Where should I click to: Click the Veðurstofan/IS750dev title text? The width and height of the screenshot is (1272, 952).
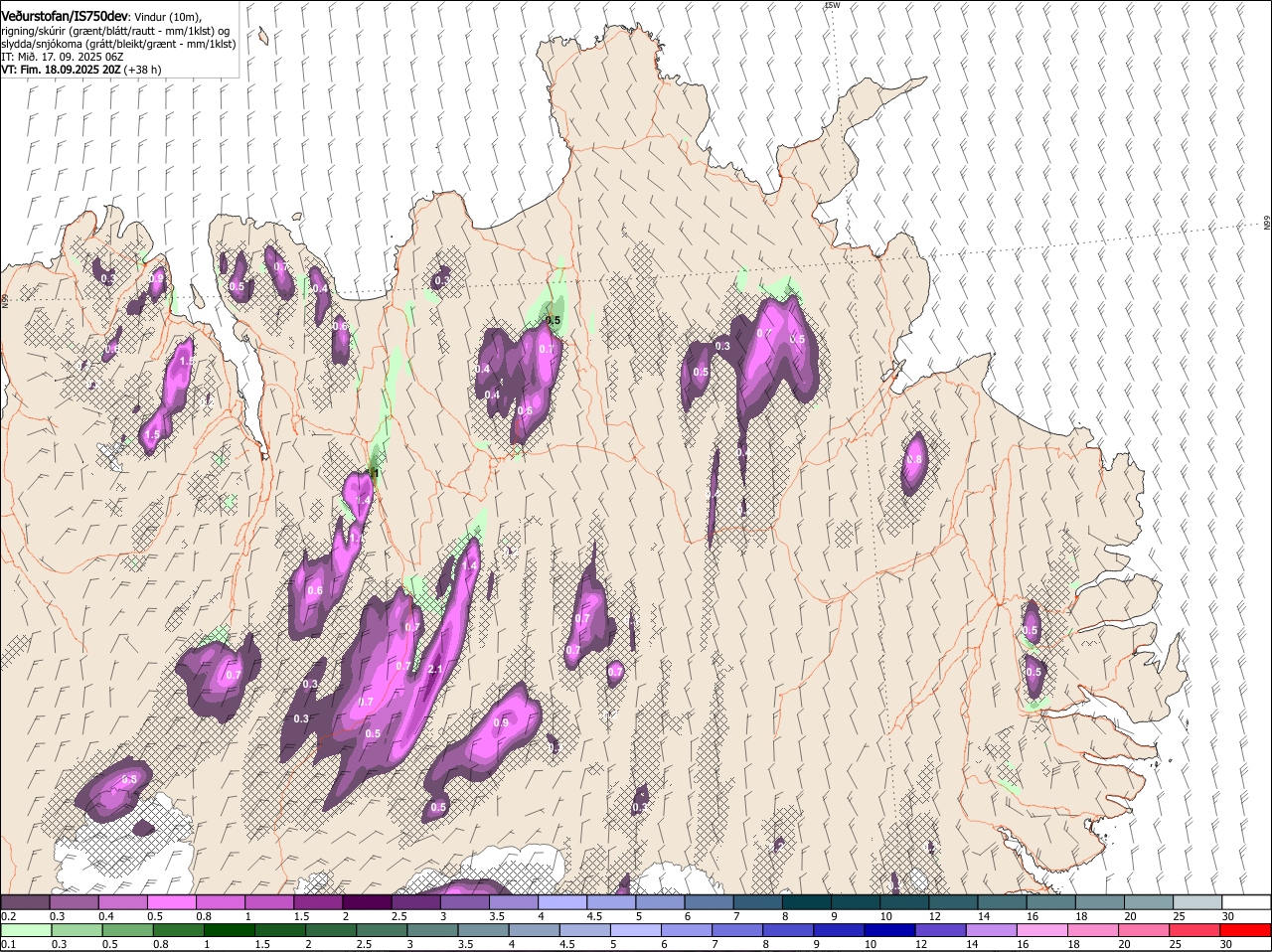click(x=65, y=16)
